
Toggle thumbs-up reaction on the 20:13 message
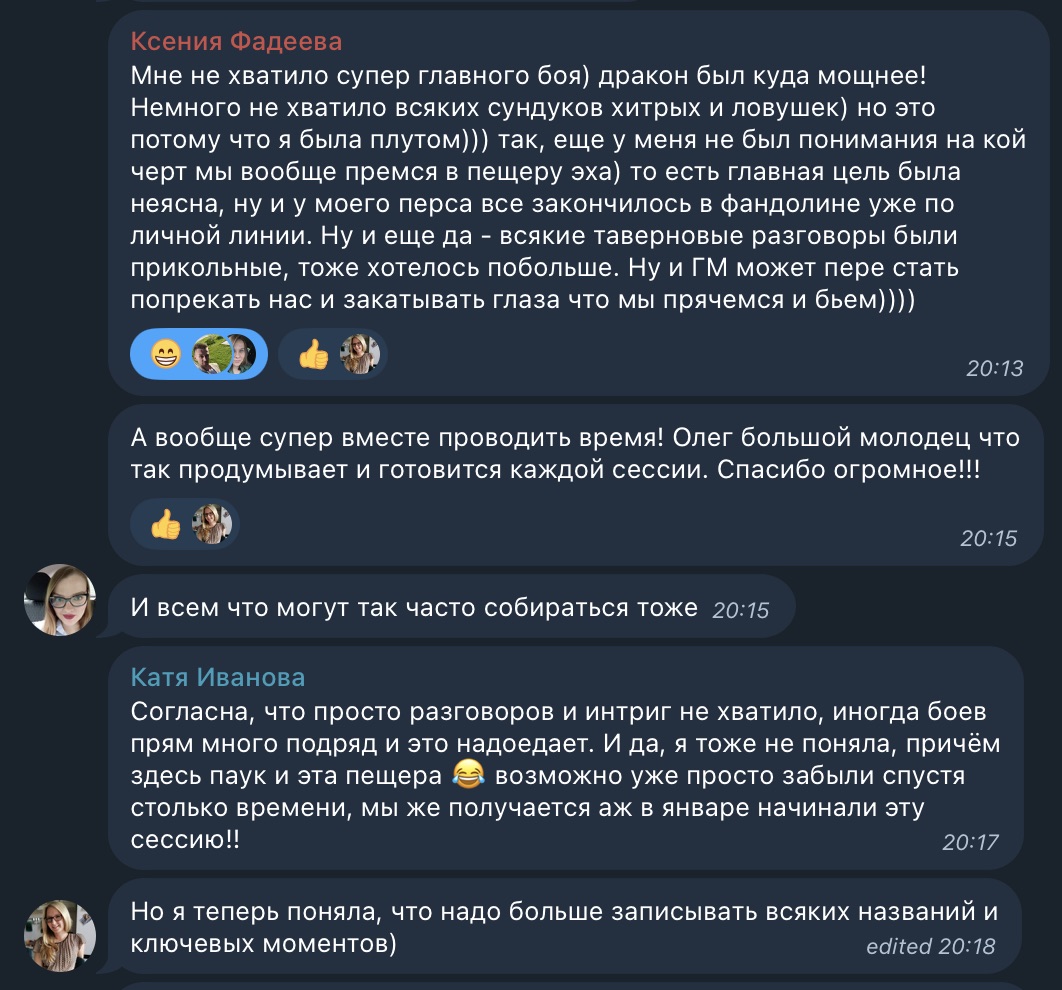333,354
